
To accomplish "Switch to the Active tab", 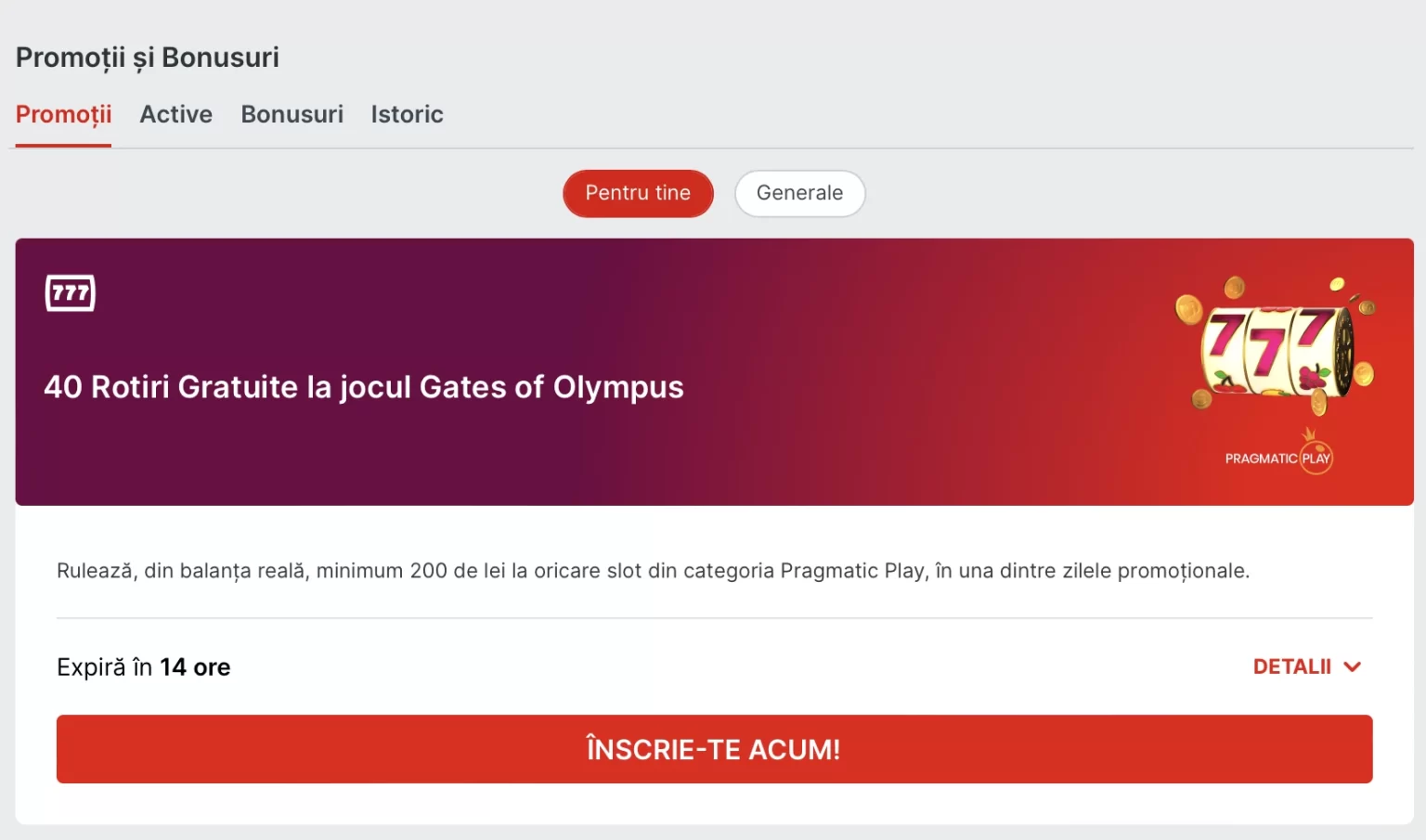I will click(x=175, y=115).
